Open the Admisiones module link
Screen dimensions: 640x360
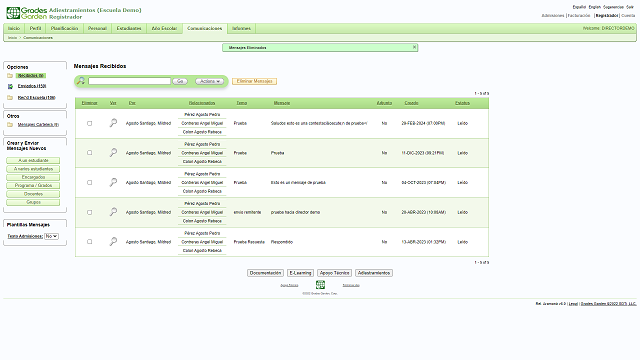tap(553, 16)
